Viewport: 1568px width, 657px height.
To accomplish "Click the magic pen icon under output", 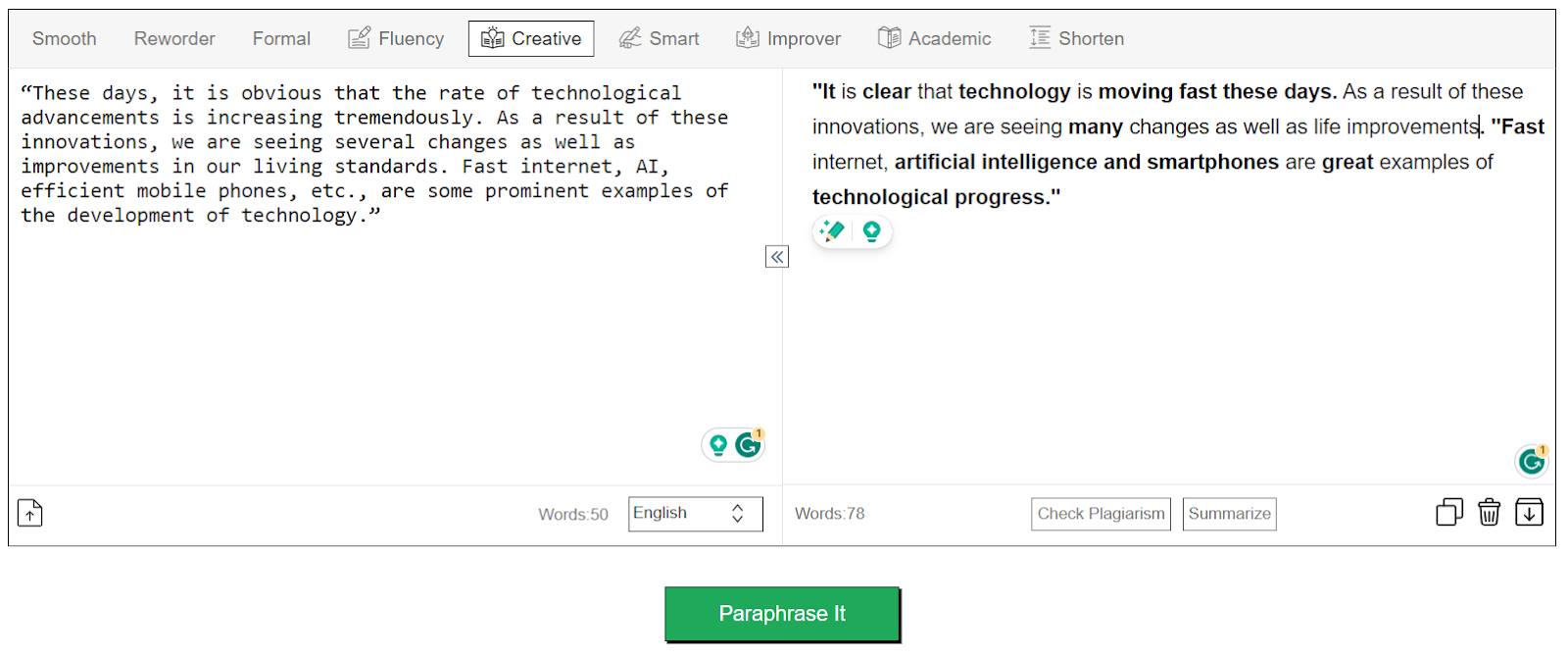I will [833, 231].
